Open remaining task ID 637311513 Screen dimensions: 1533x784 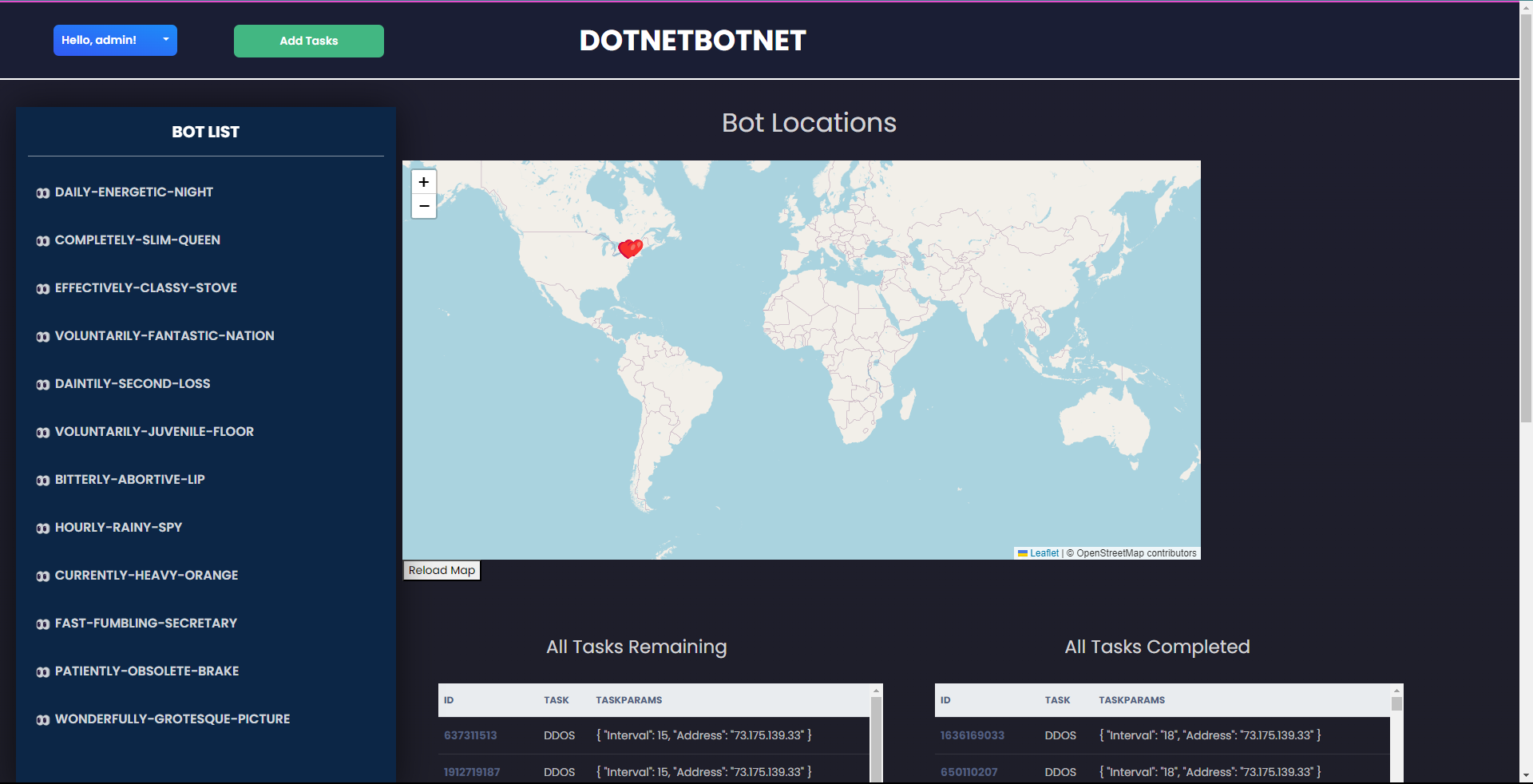point(470,735)
